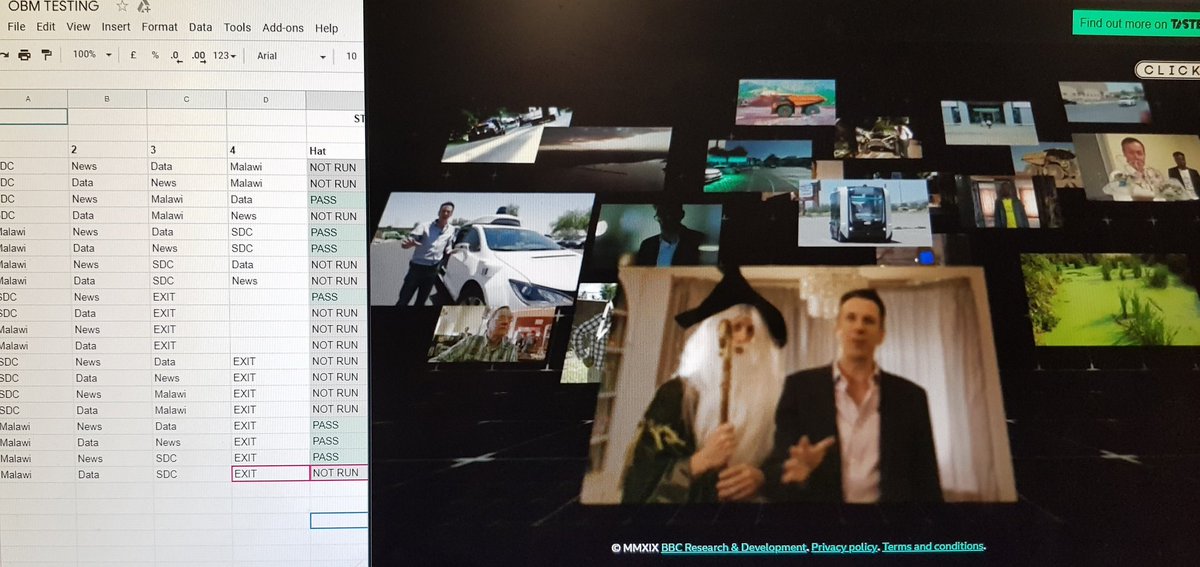Image resolution: width=1200 pixels, height=567 pixels.
Task: Click the add-to-Drive icon beside the title
Action: click(x=144, y=6)
